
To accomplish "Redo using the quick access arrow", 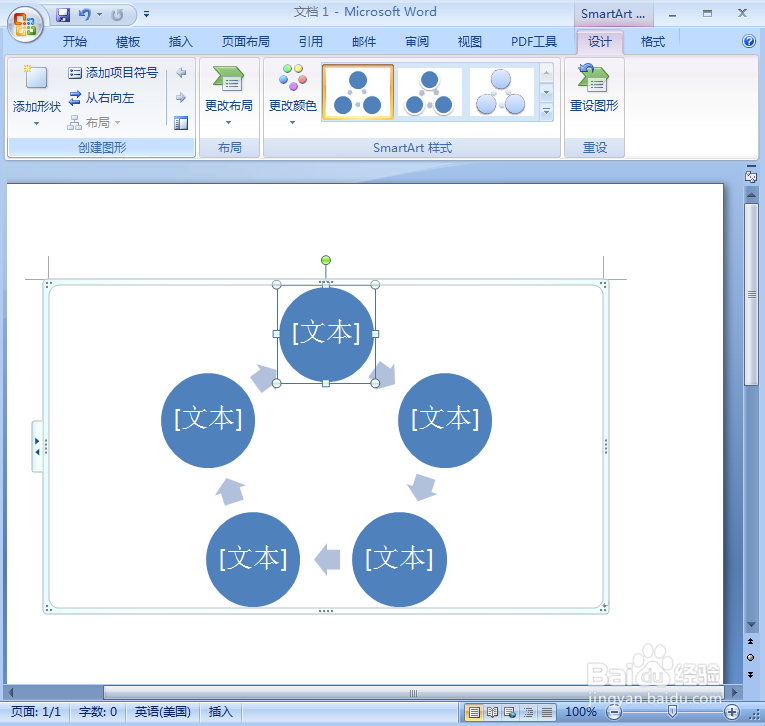I will (x=117, y=15).
